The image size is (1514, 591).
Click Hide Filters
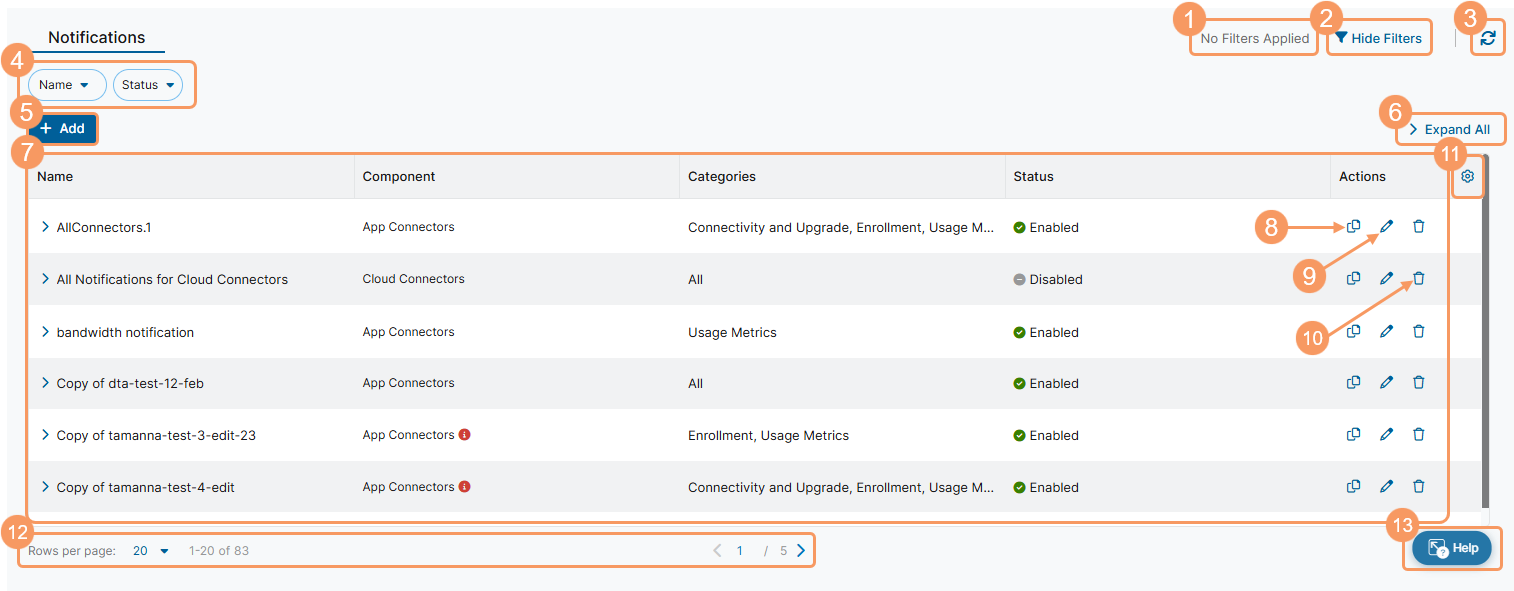(1378, 38)
